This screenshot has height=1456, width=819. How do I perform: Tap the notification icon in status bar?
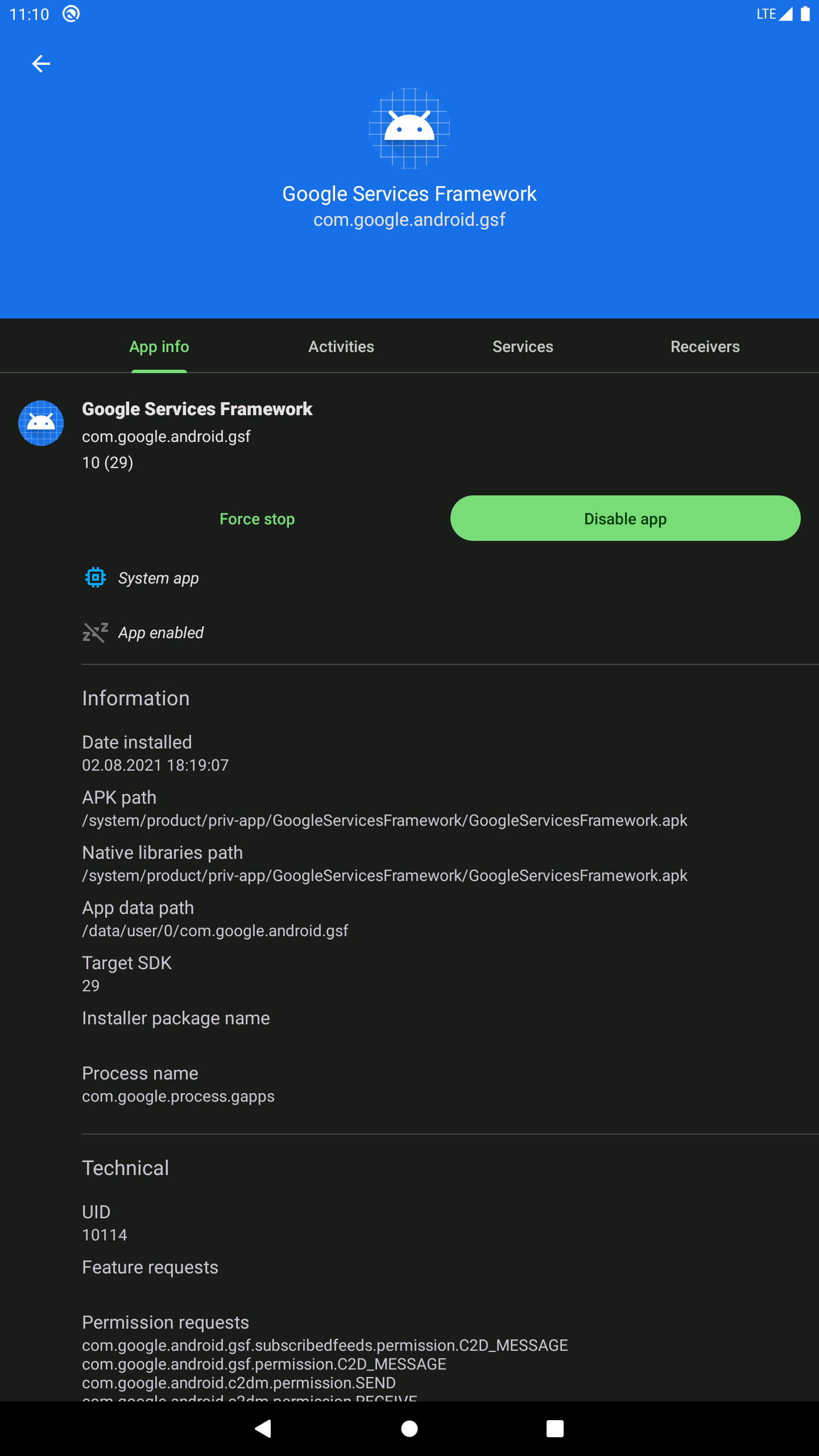pyautogui.click(x=71, y=14)
